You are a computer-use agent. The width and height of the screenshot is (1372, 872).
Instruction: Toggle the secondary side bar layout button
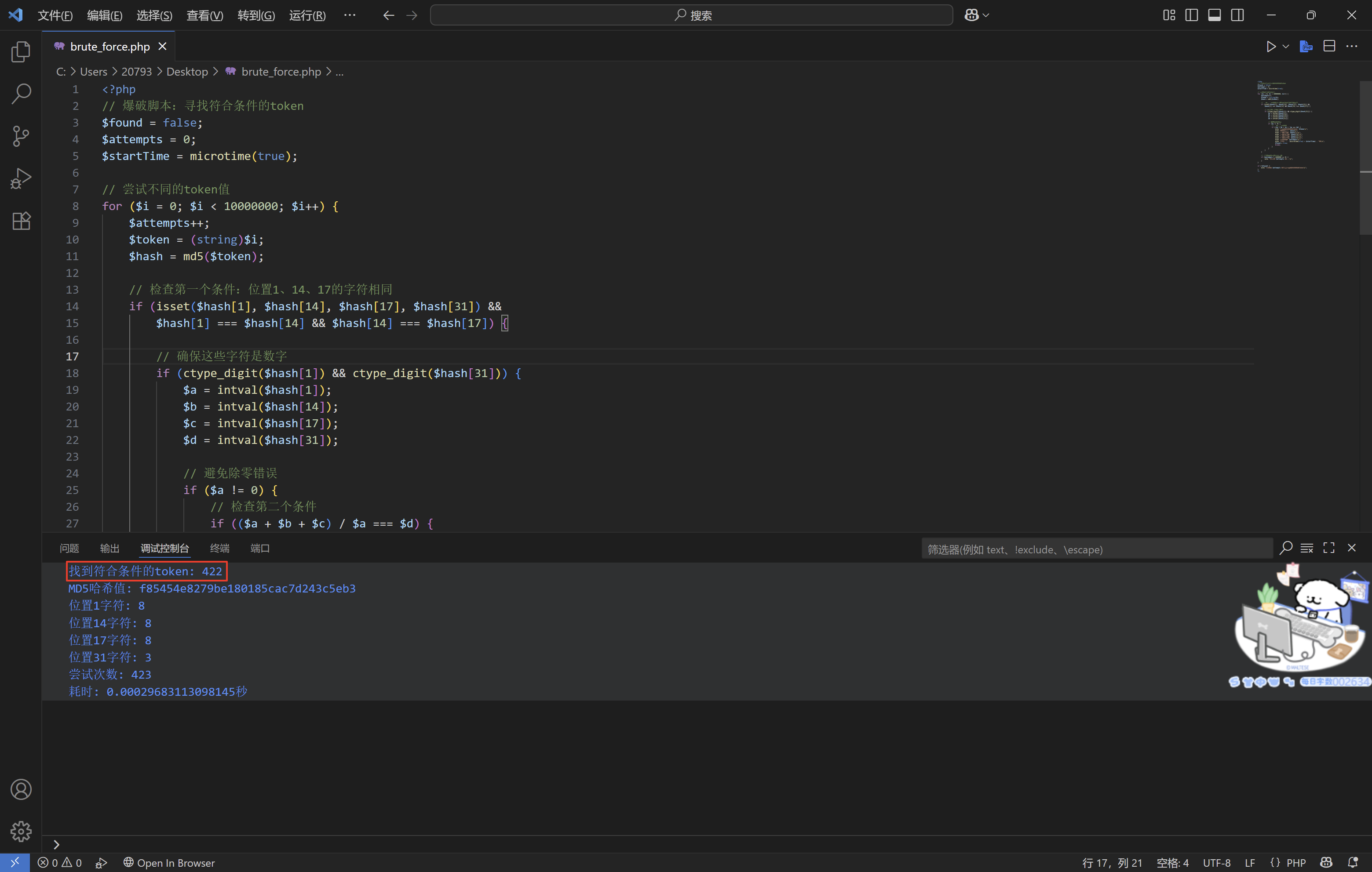(1237, 15)
